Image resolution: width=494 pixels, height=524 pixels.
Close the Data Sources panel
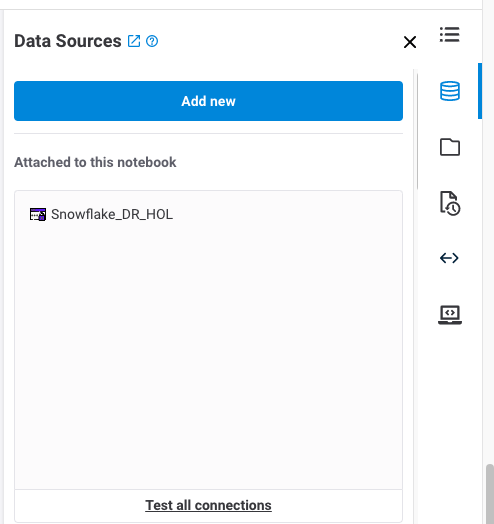tap(410, 42)
